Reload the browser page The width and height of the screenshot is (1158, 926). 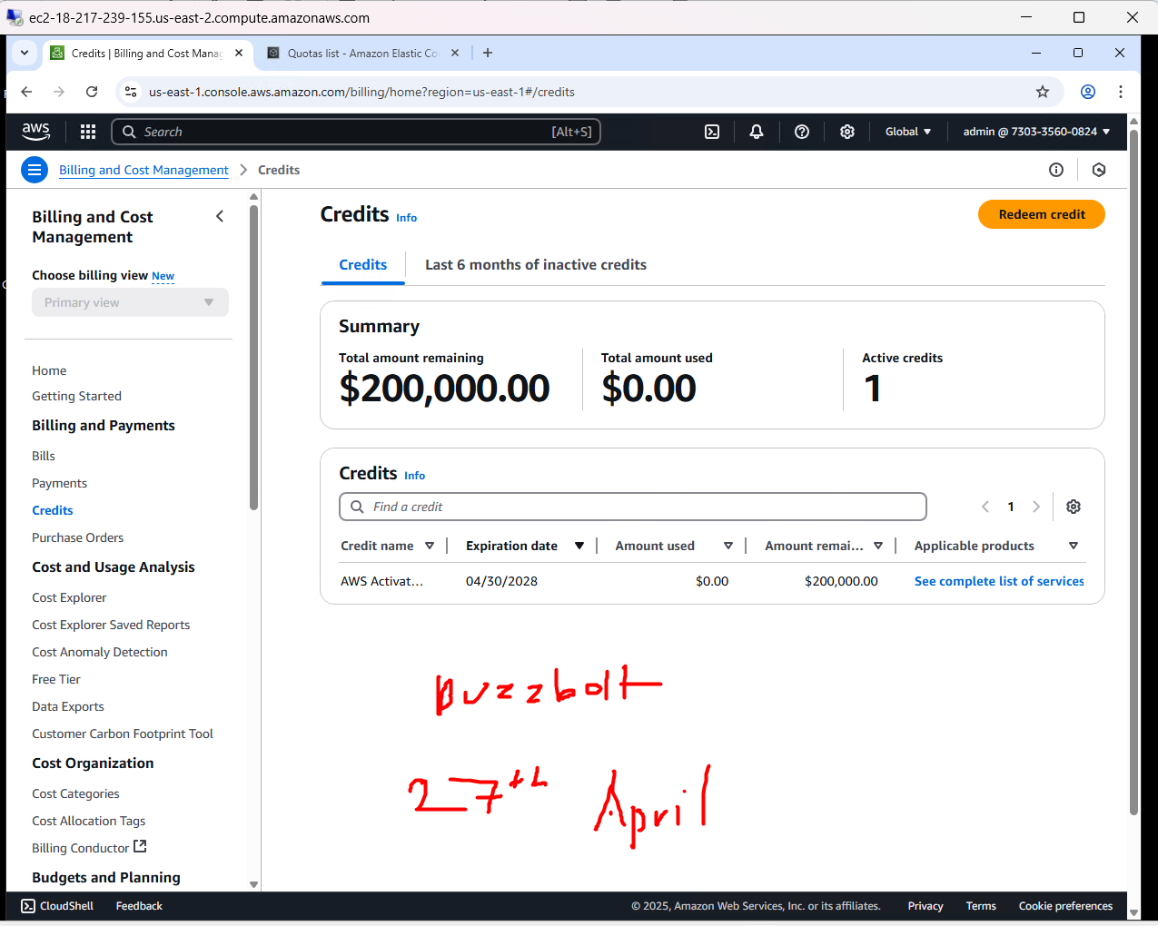pyautogui.click(x=92, y=92)
